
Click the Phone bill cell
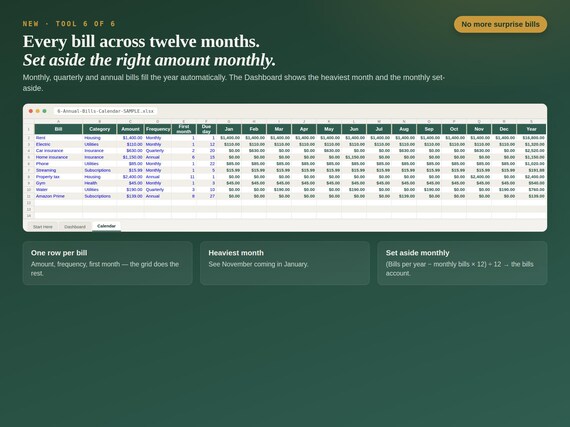pyautogui.click(x=59, y=164)
